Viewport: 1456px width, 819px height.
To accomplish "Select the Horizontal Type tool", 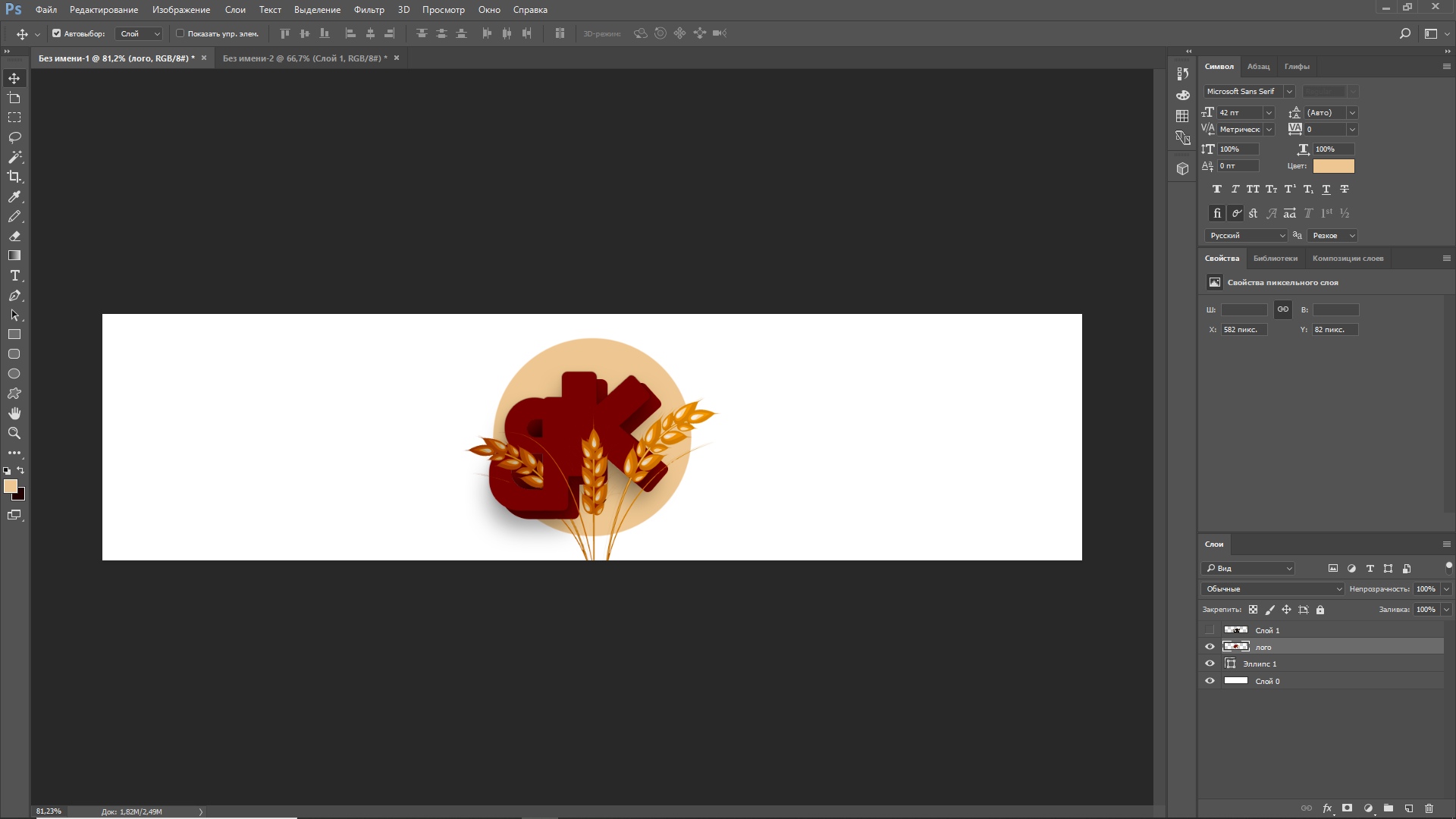I will pos(14,275).
